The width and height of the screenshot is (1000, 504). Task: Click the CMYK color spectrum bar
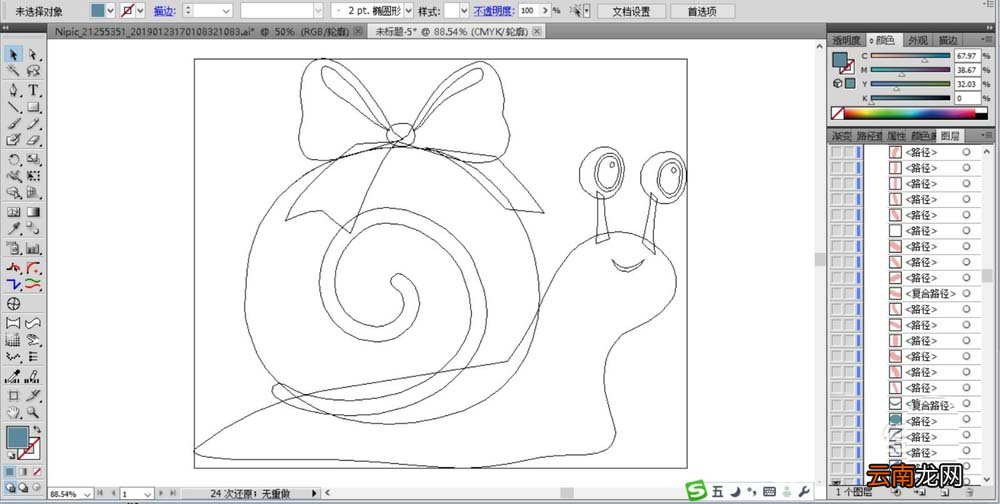click(x=910, y=114)
